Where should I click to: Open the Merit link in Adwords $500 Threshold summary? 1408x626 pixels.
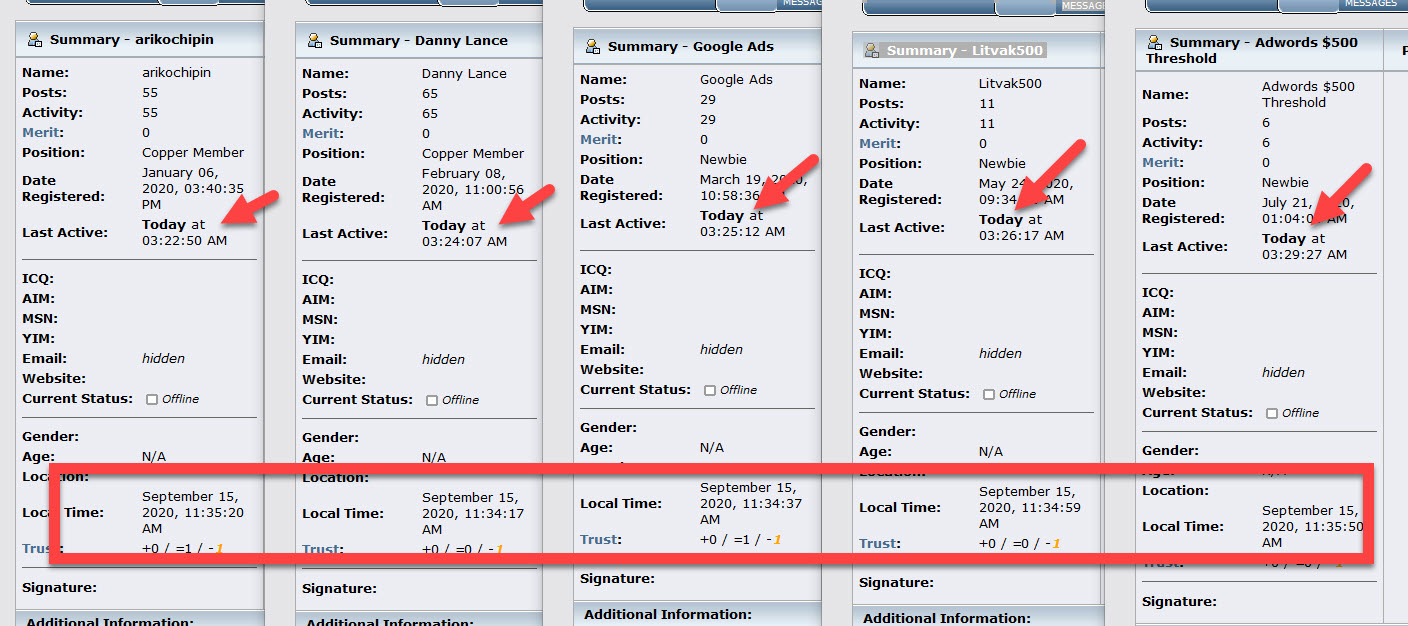(1162, 163)
